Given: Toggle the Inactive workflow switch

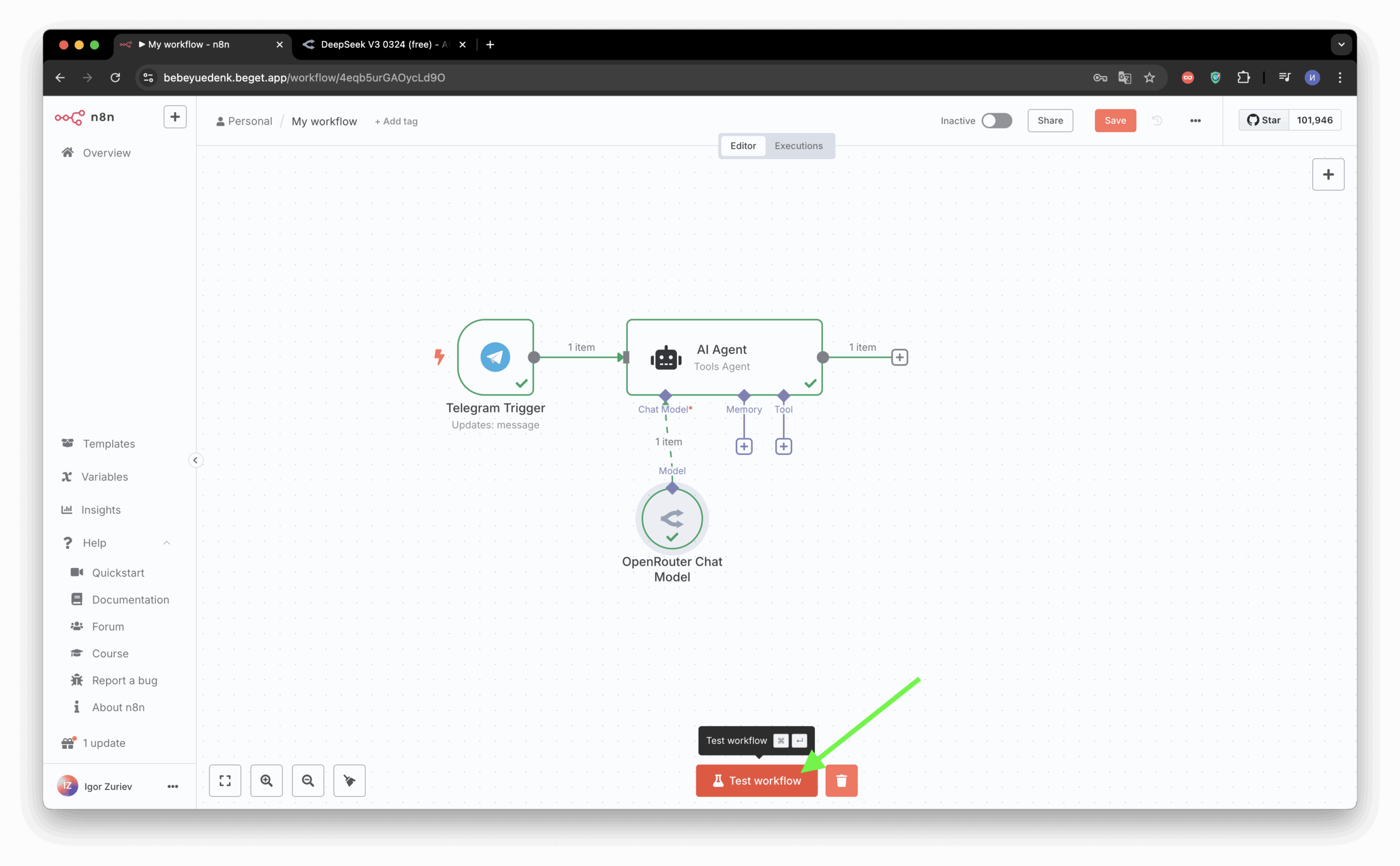Looking at the screenshot, I should coord(996,120).
